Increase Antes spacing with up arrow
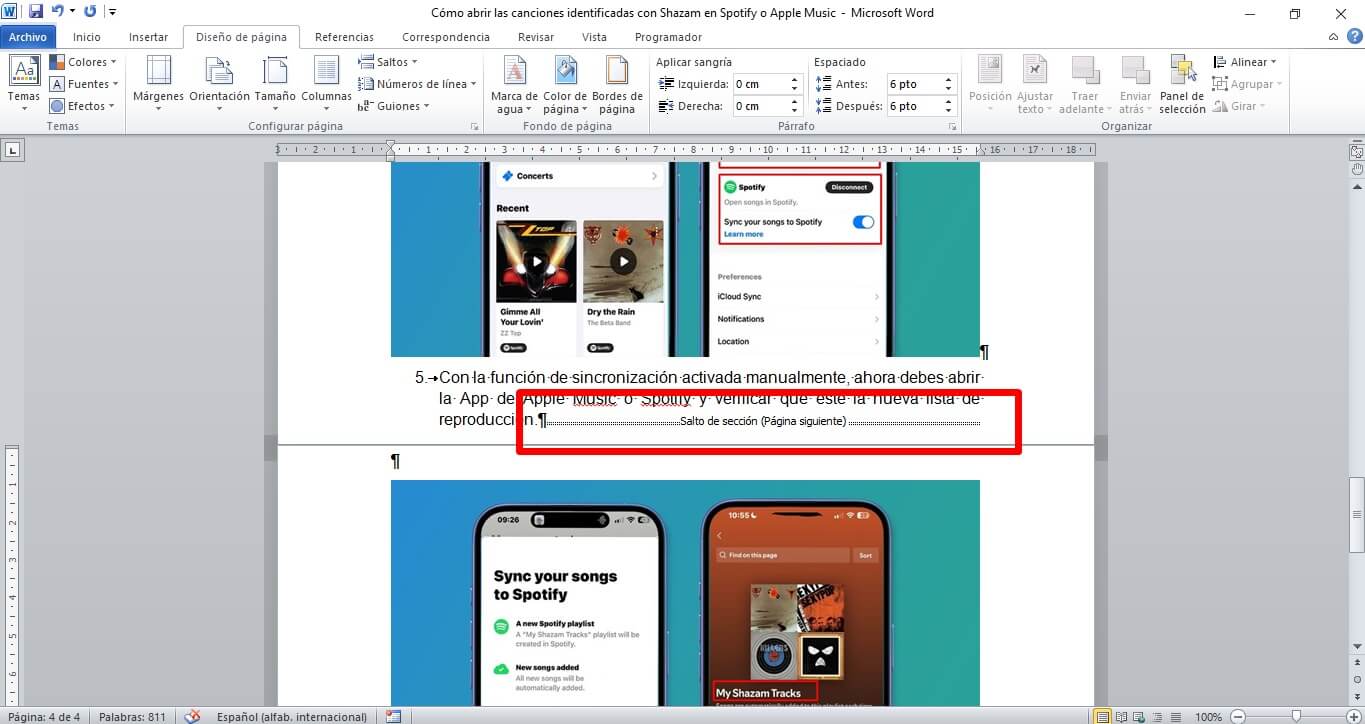 point(950,80)
